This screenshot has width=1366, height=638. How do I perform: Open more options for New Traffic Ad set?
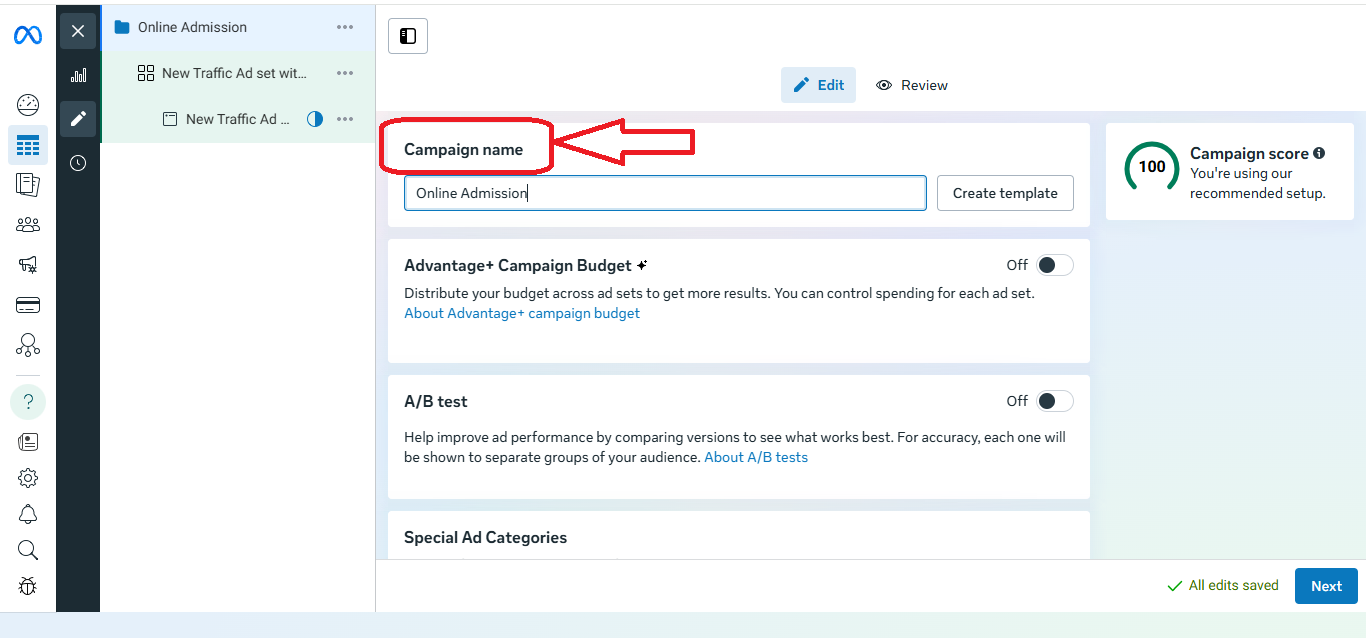coord(345,73)
